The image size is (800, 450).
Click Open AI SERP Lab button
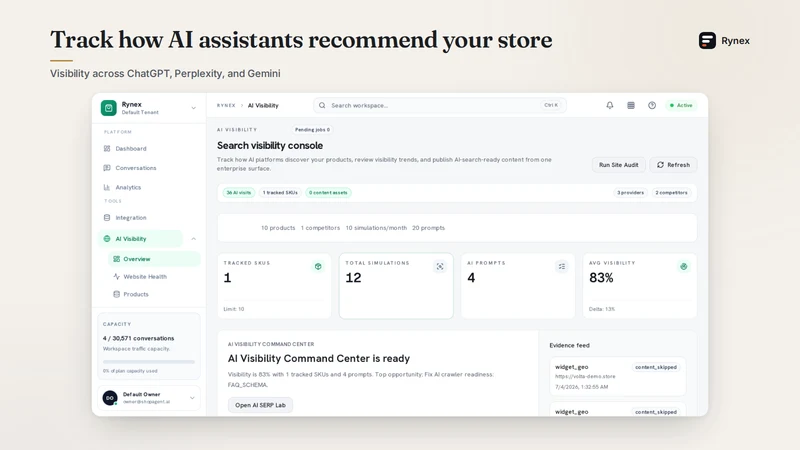click(260, 405)
